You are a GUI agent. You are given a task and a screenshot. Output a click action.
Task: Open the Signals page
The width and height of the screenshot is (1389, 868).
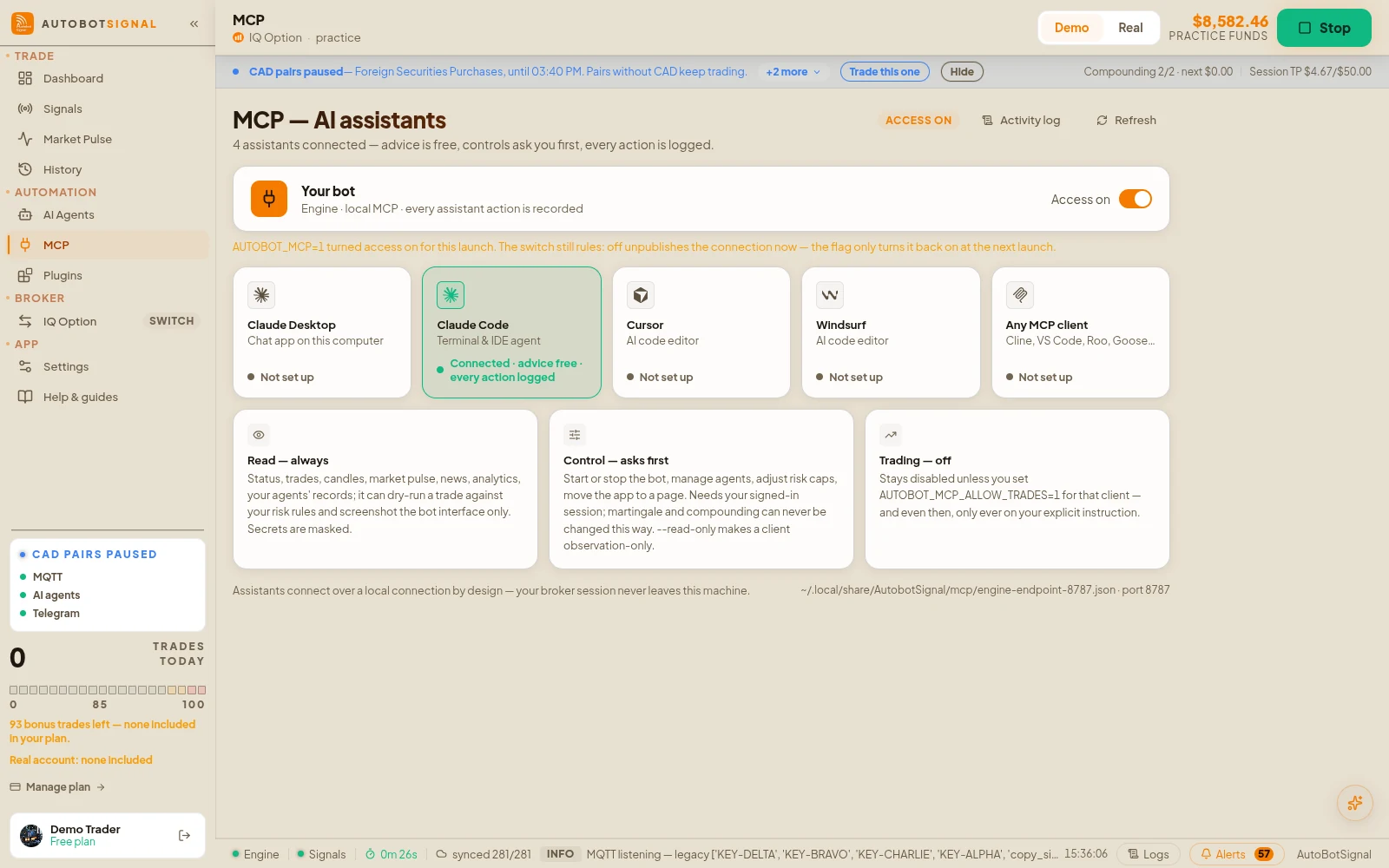pyautogui.click(x=108, y=108)
